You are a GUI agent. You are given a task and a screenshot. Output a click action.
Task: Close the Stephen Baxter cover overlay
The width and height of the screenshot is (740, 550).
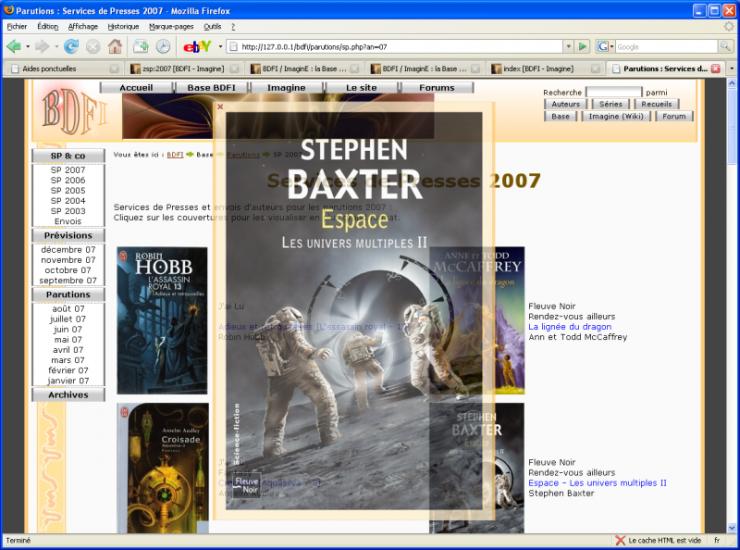(220, 107)
